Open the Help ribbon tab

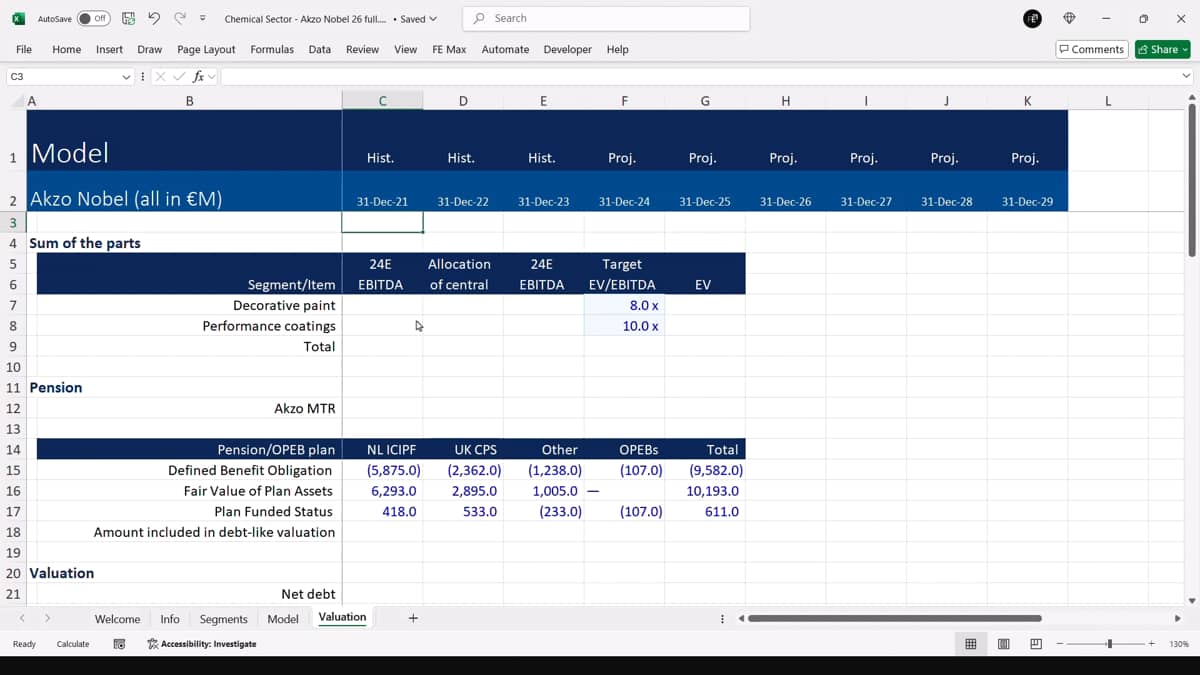(617, 49)
